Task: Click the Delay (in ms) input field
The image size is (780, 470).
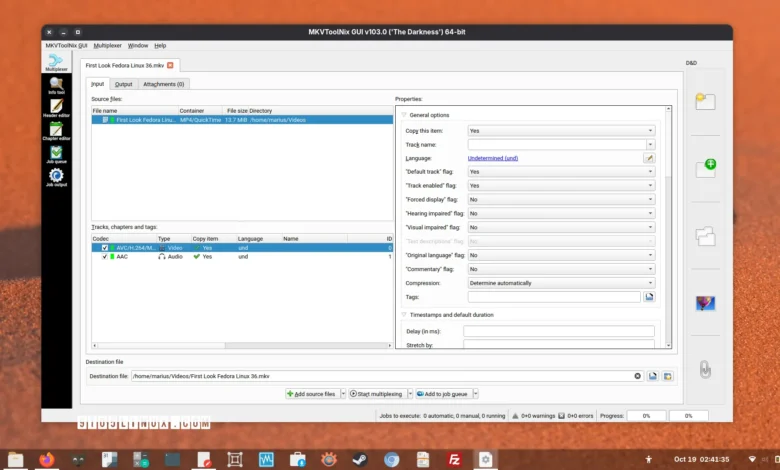Action: (559, 331)
